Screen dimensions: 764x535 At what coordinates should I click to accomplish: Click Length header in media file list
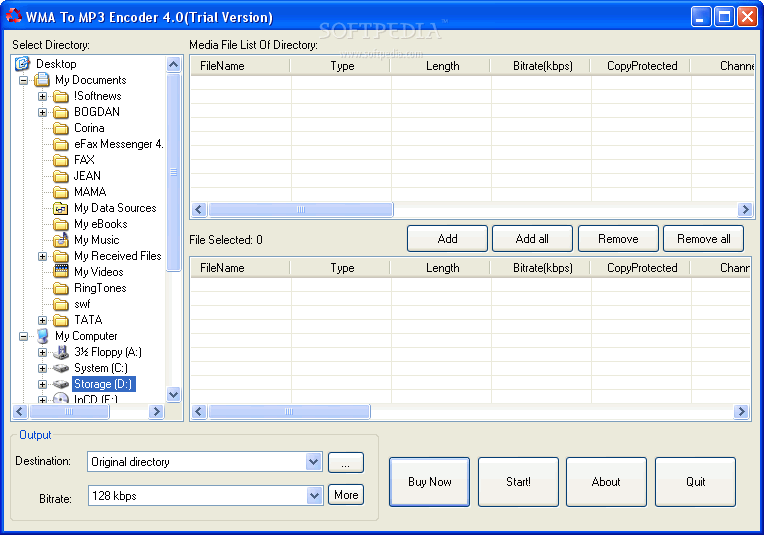click(442, 66)
